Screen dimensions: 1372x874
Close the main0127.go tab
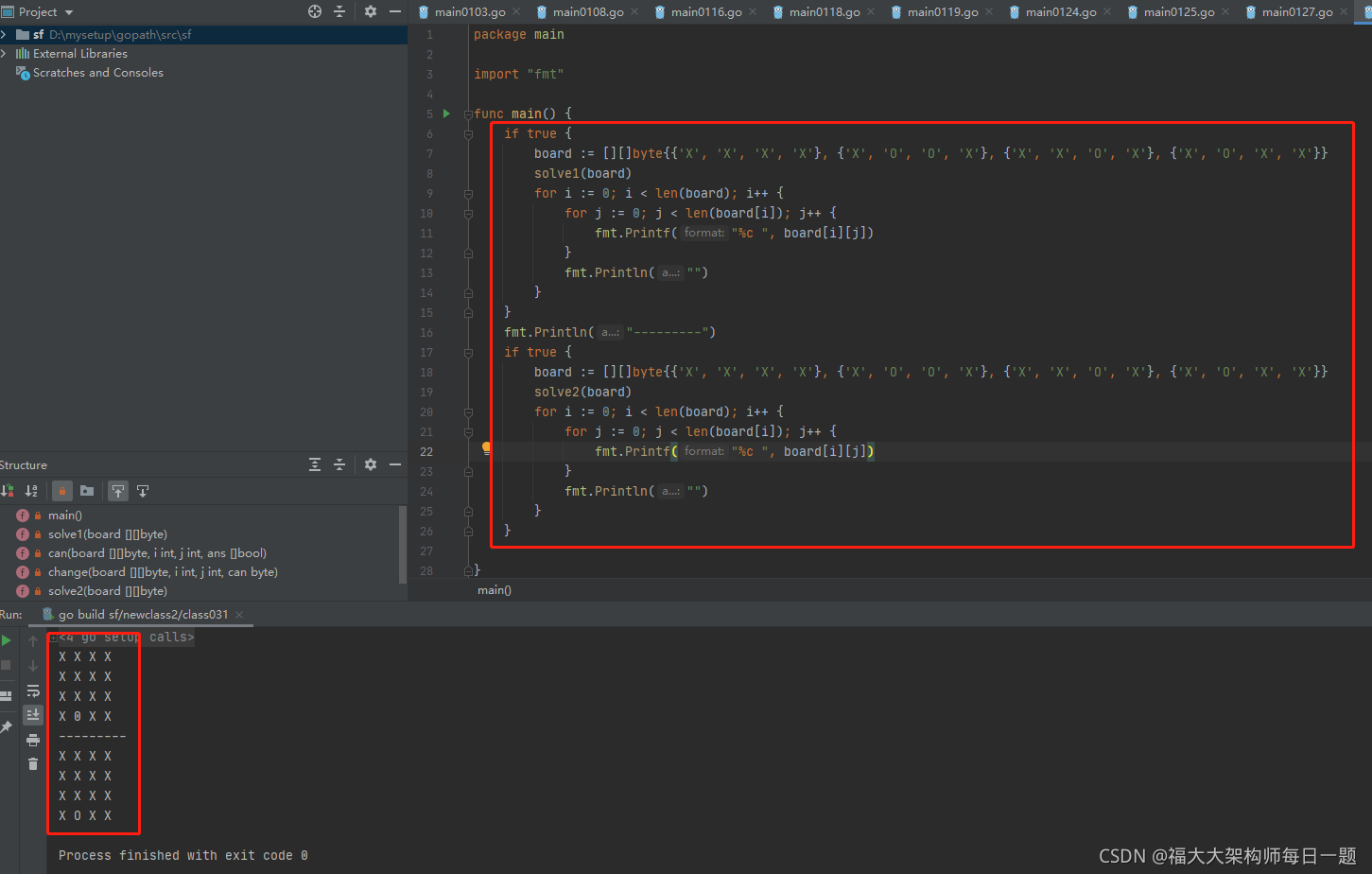1344,12
